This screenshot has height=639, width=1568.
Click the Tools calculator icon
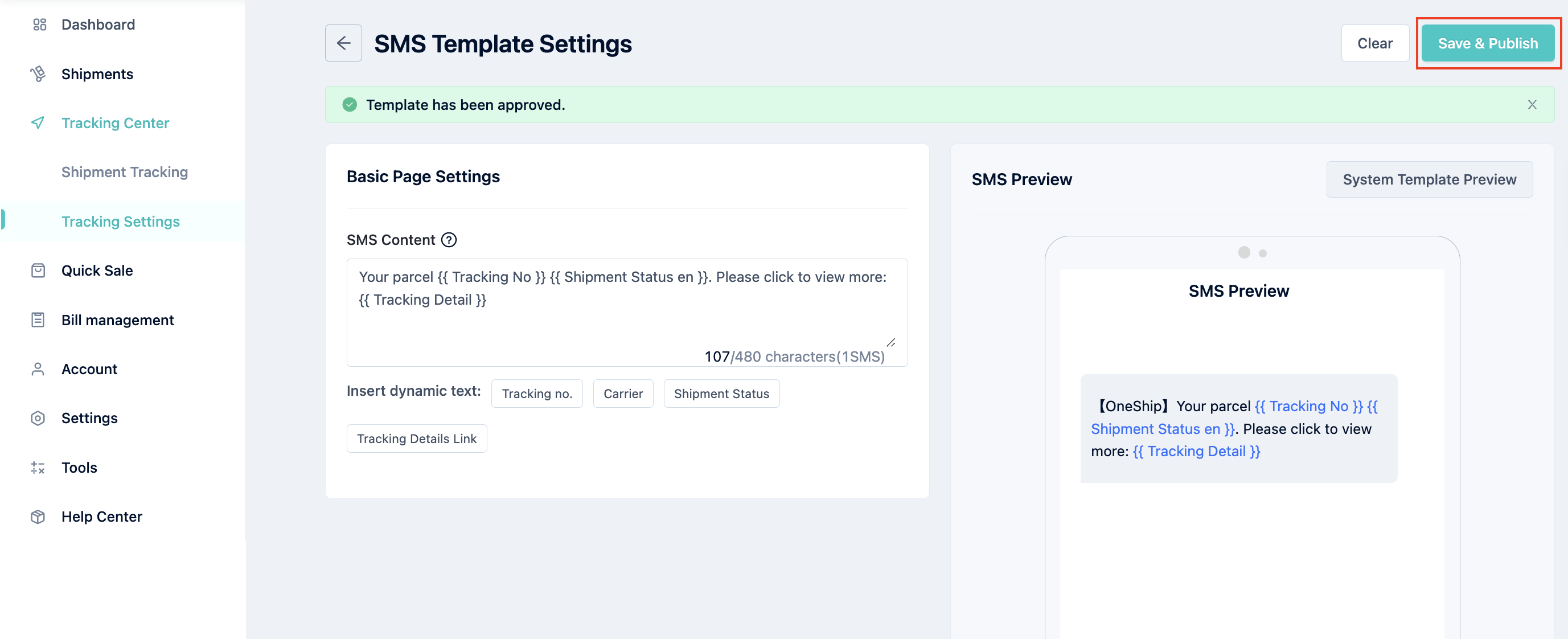click(38, 467)
